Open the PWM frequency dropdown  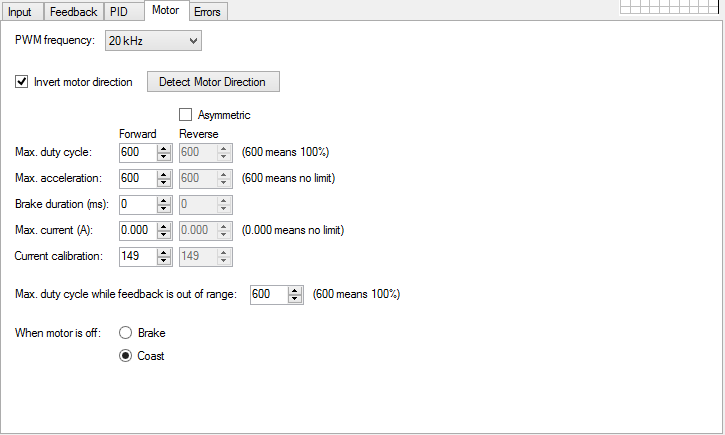coord(153,41)
